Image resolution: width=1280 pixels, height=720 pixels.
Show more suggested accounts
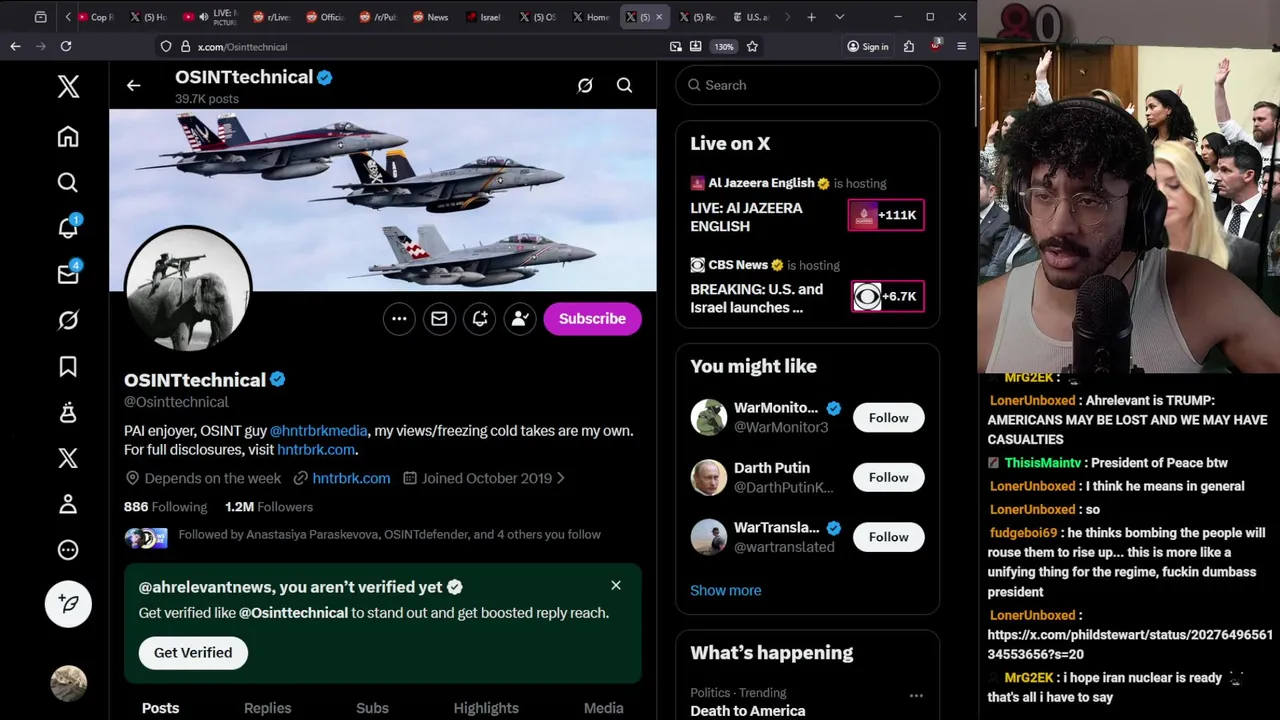point(726,591)
